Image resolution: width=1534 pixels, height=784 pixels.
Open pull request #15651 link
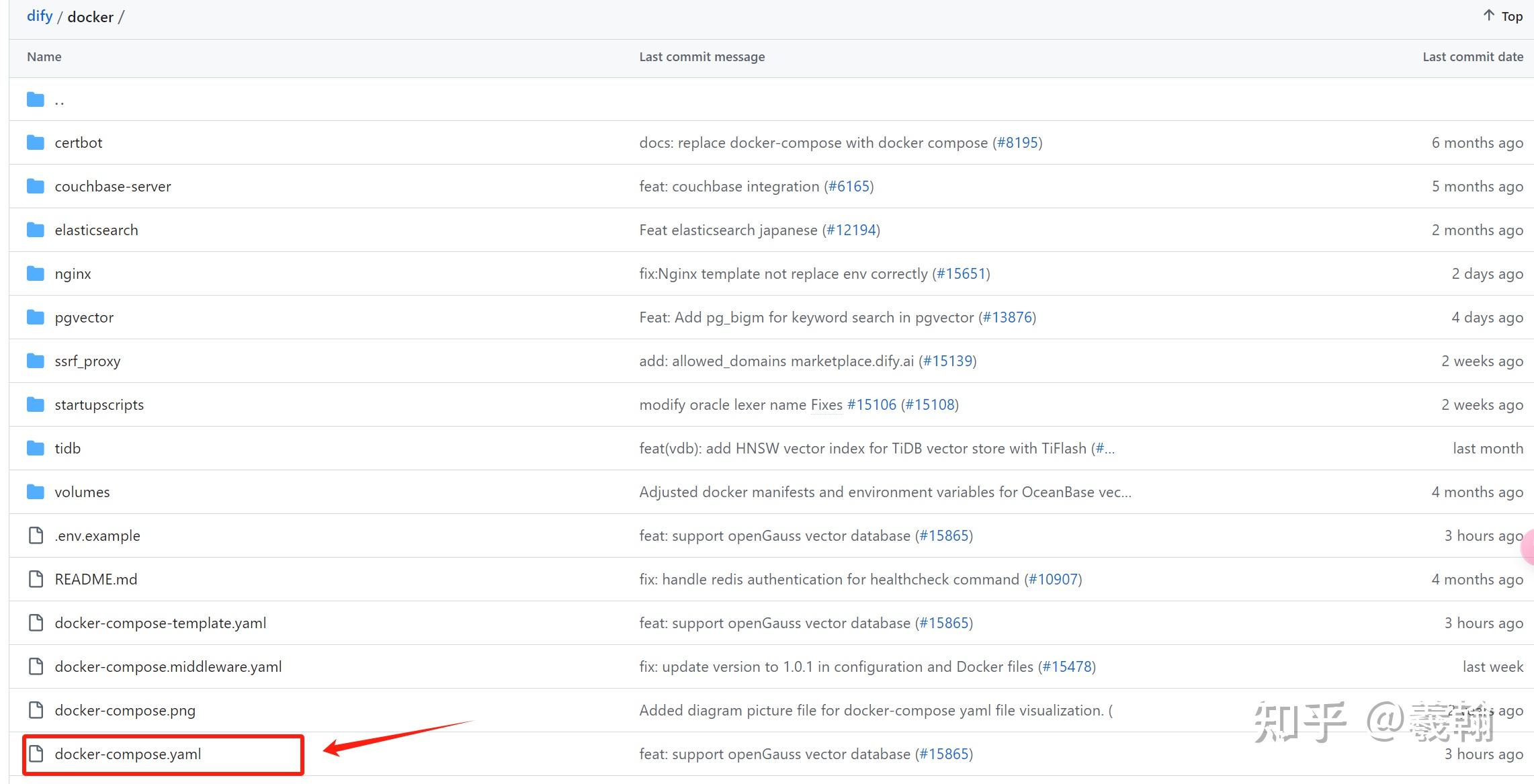(x=961, y=273)
